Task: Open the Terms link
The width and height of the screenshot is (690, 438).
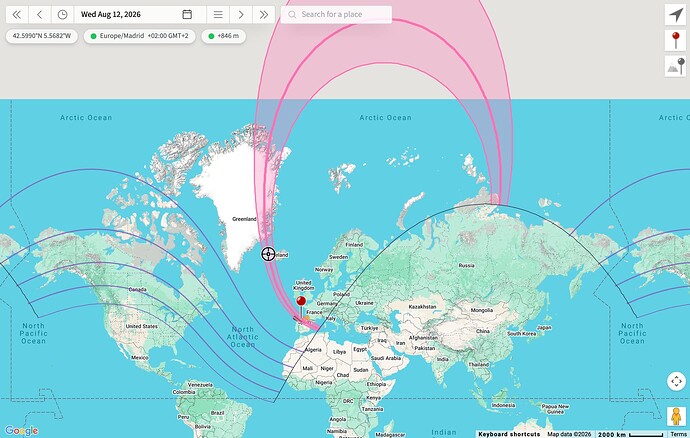Action: tap(678, 434)
